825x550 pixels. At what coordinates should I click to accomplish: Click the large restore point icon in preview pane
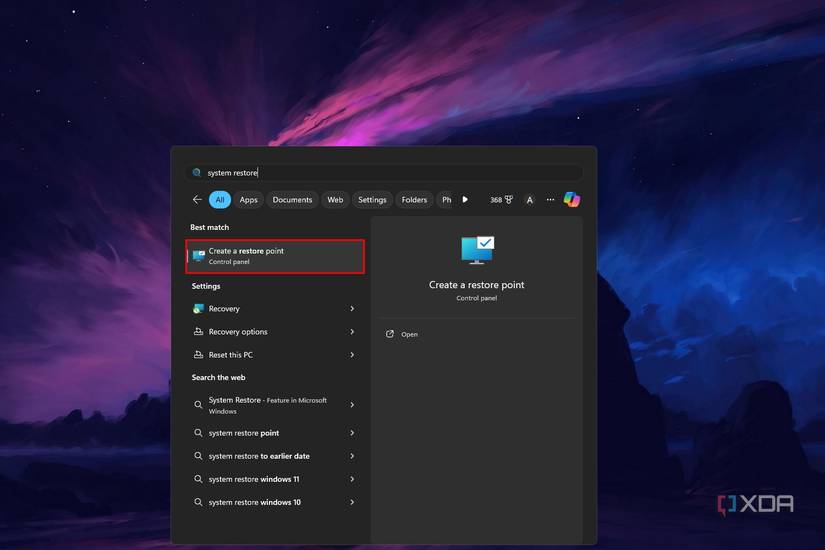[477, 250]
